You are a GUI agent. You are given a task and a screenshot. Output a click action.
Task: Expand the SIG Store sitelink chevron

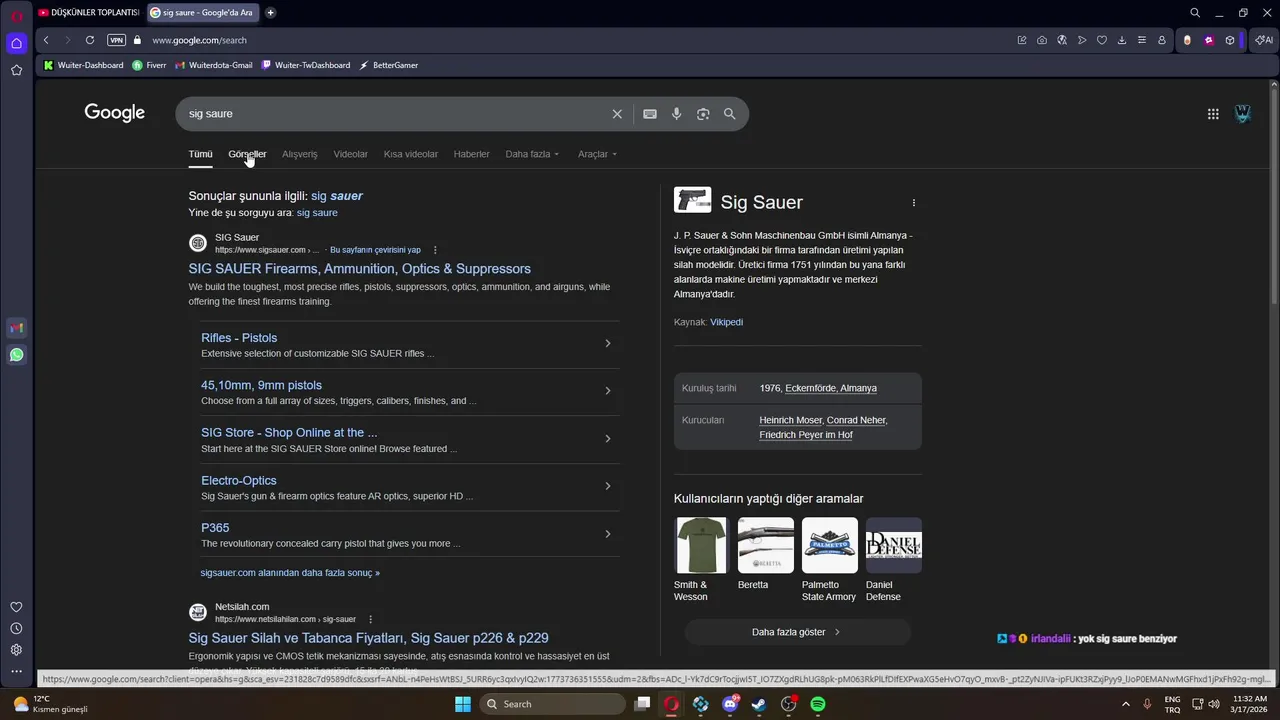click(608, 439)
